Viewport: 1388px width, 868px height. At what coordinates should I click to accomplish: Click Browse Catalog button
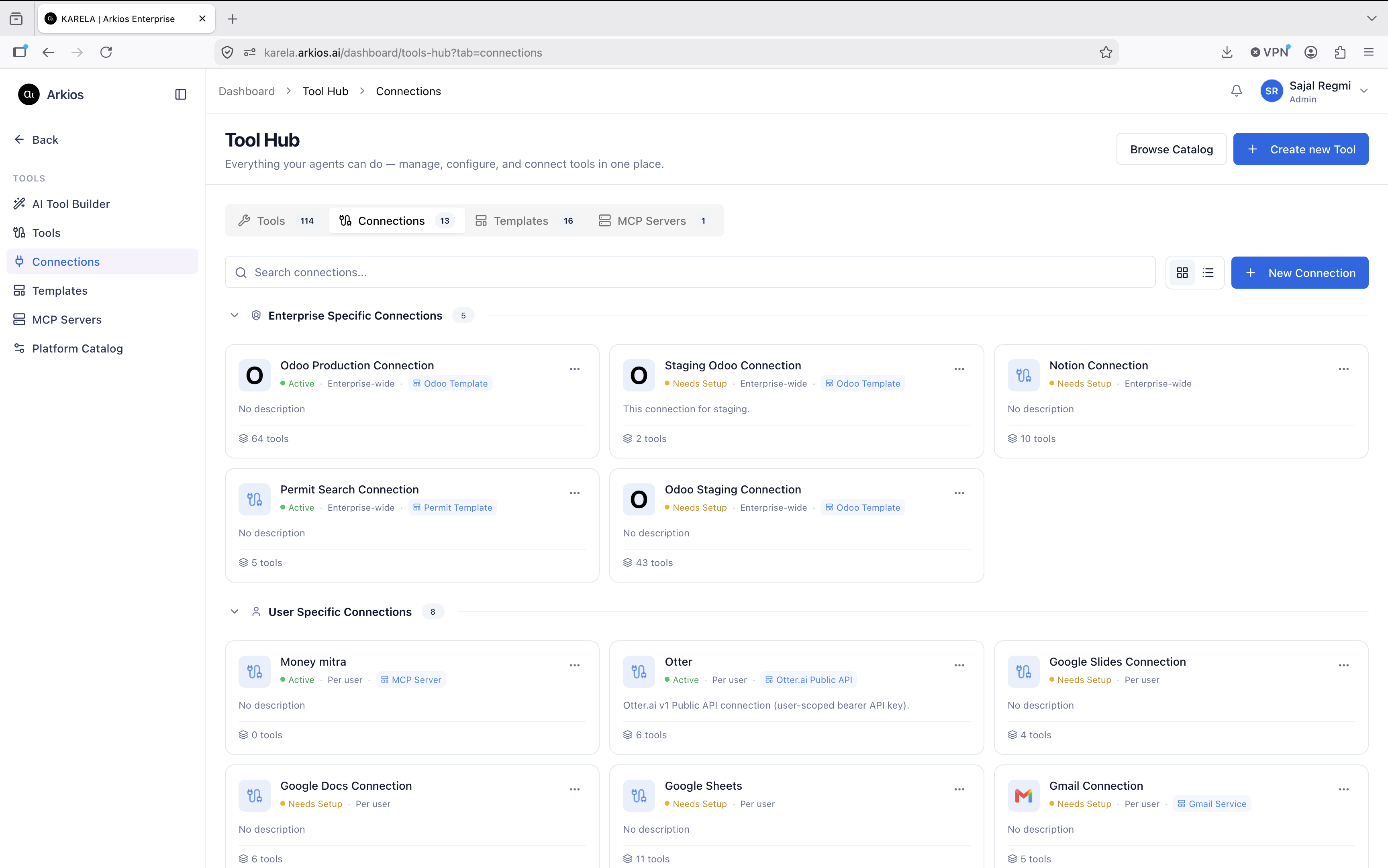[x=1171, y=149]
